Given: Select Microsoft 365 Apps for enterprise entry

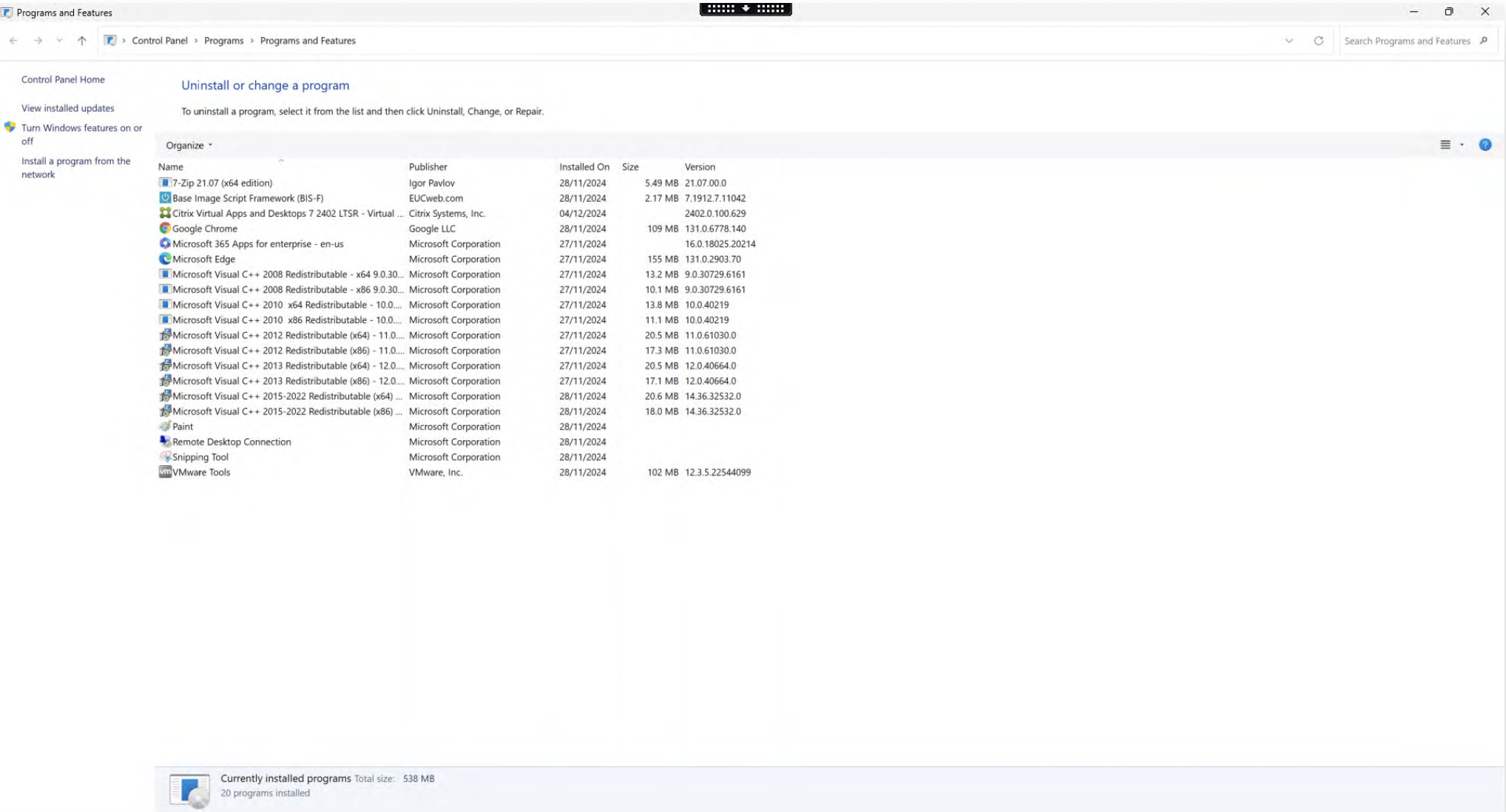Looking at the screenshot, I should point(258,243).
